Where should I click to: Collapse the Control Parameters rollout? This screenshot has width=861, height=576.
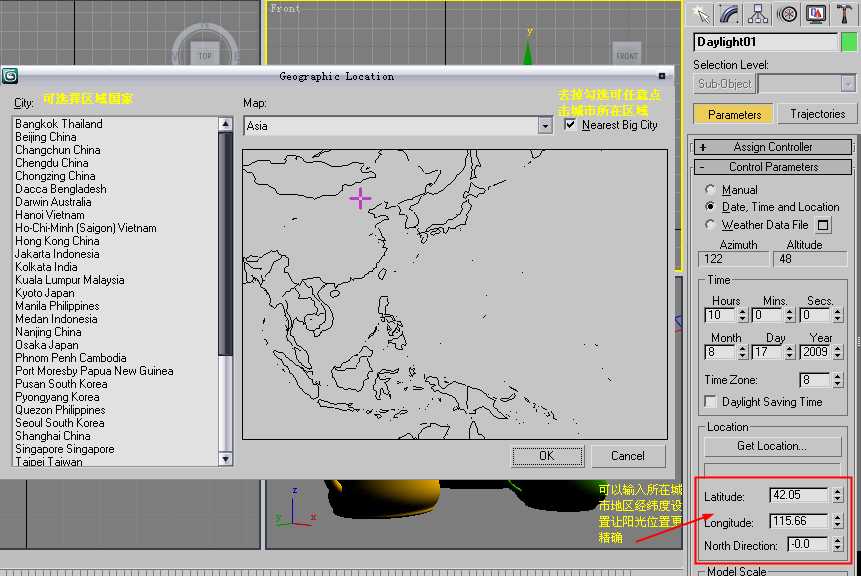coord(773,167)
